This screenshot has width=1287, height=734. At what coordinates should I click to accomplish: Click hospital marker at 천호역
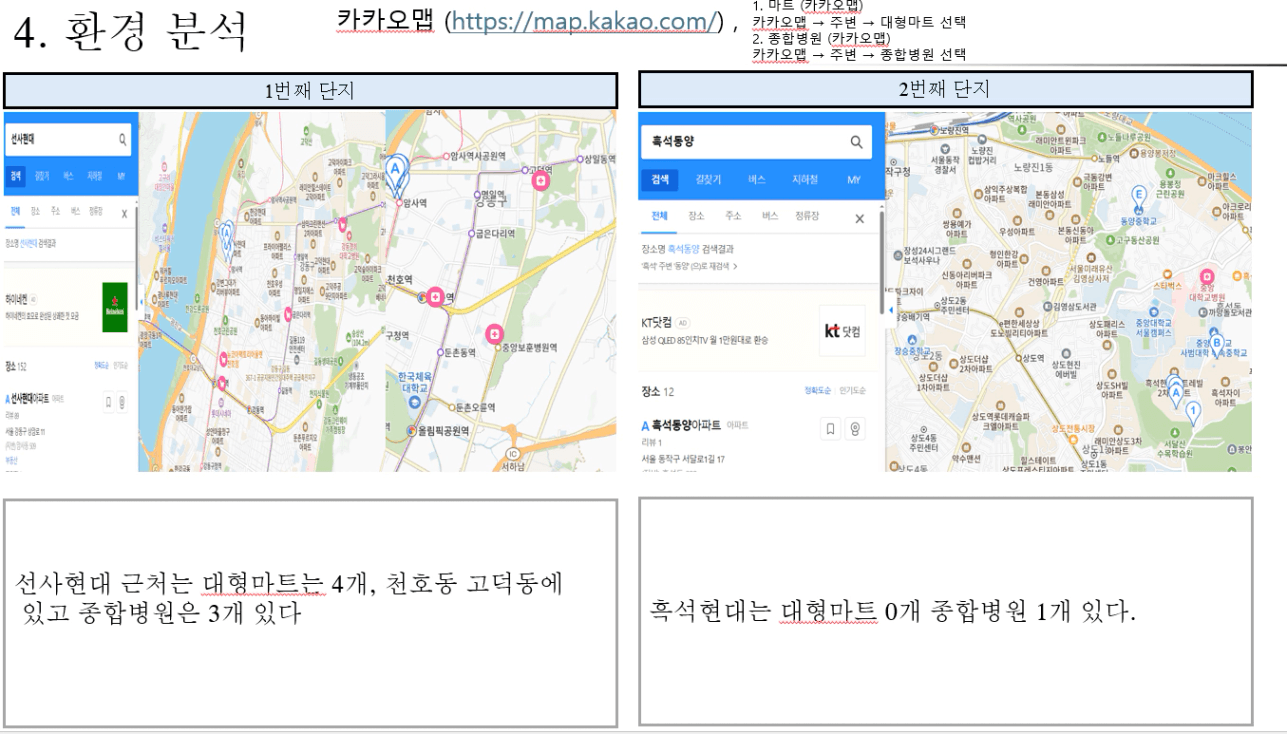click(x=435, y=297)
